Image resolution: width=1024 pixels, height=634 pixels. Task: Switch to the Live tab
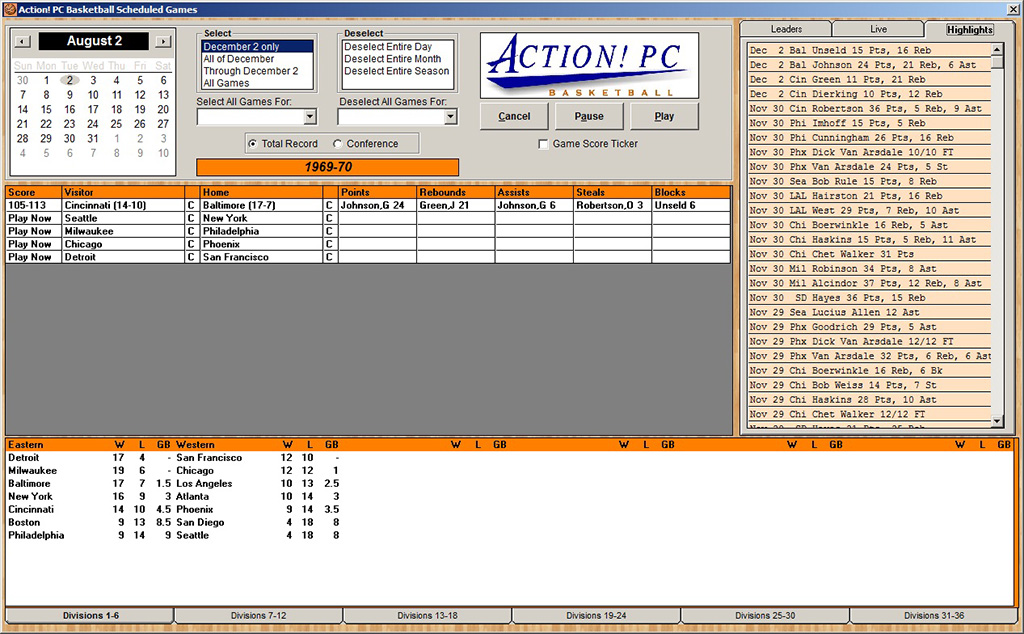point(878,29)
